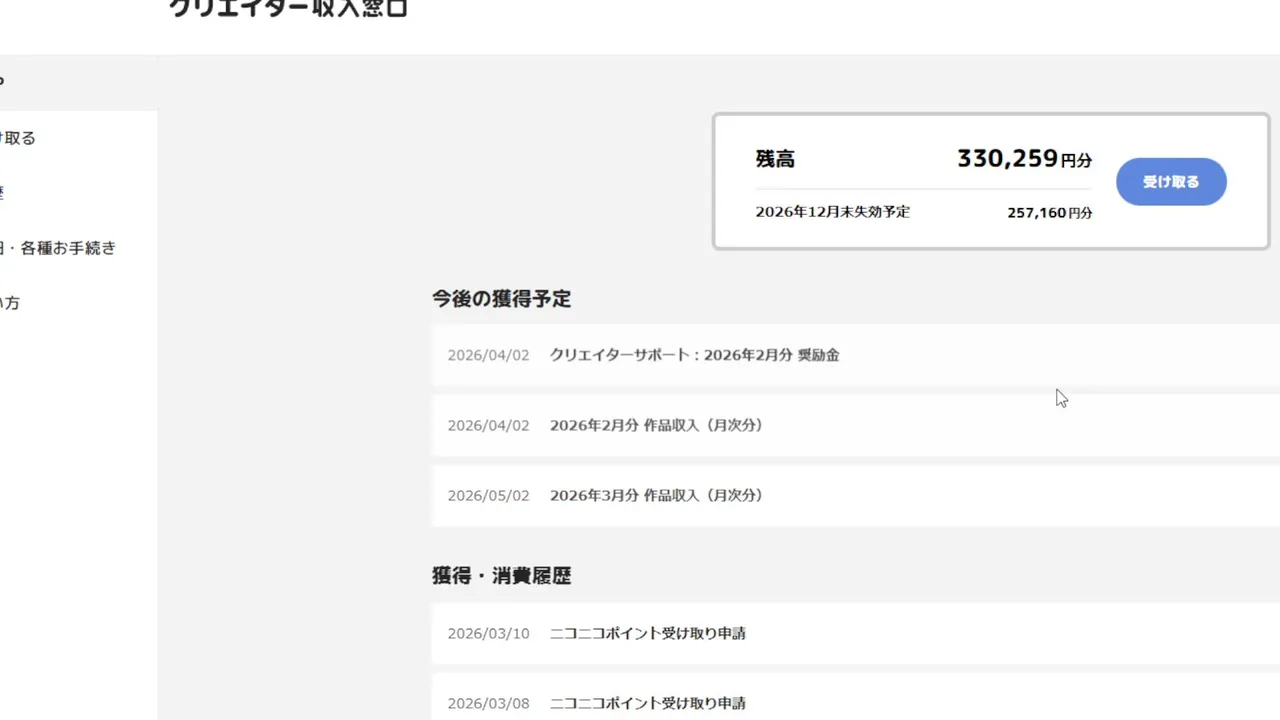Click the 2026/05/02 date
Screen dimensions: 1280x720
488,495
